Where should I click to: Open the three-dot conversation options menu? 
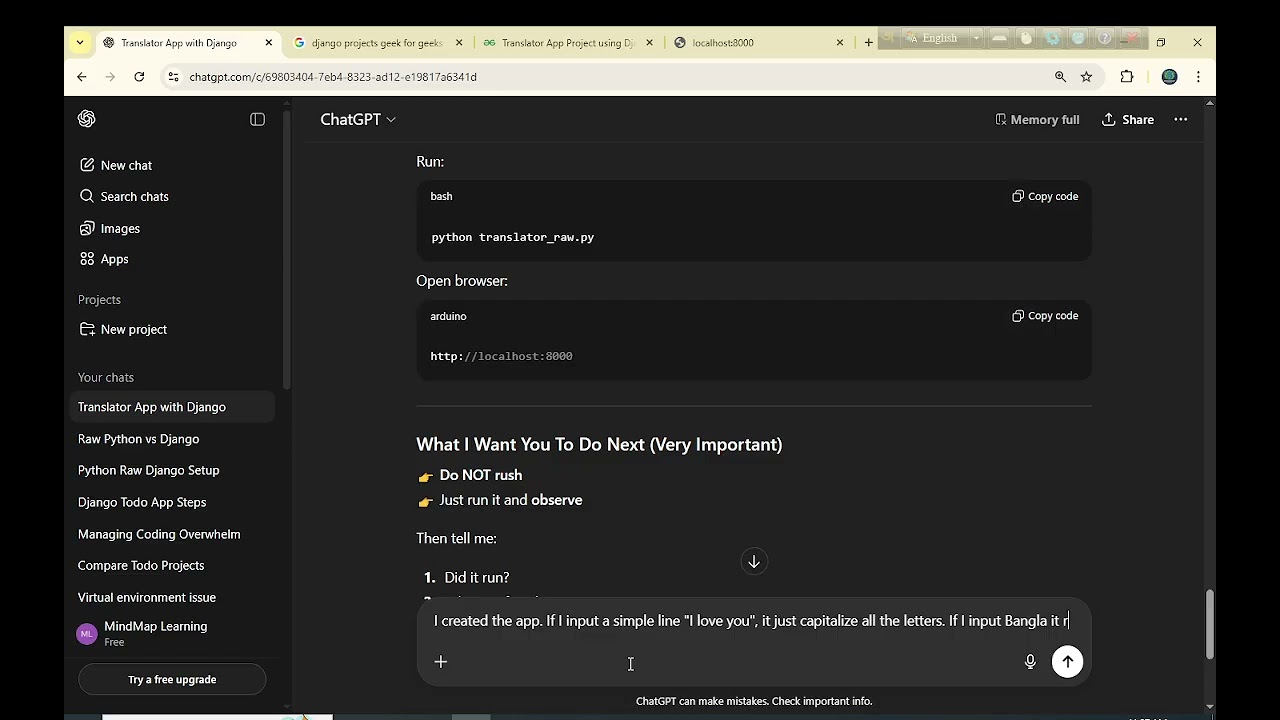[x=1181, y=119]
